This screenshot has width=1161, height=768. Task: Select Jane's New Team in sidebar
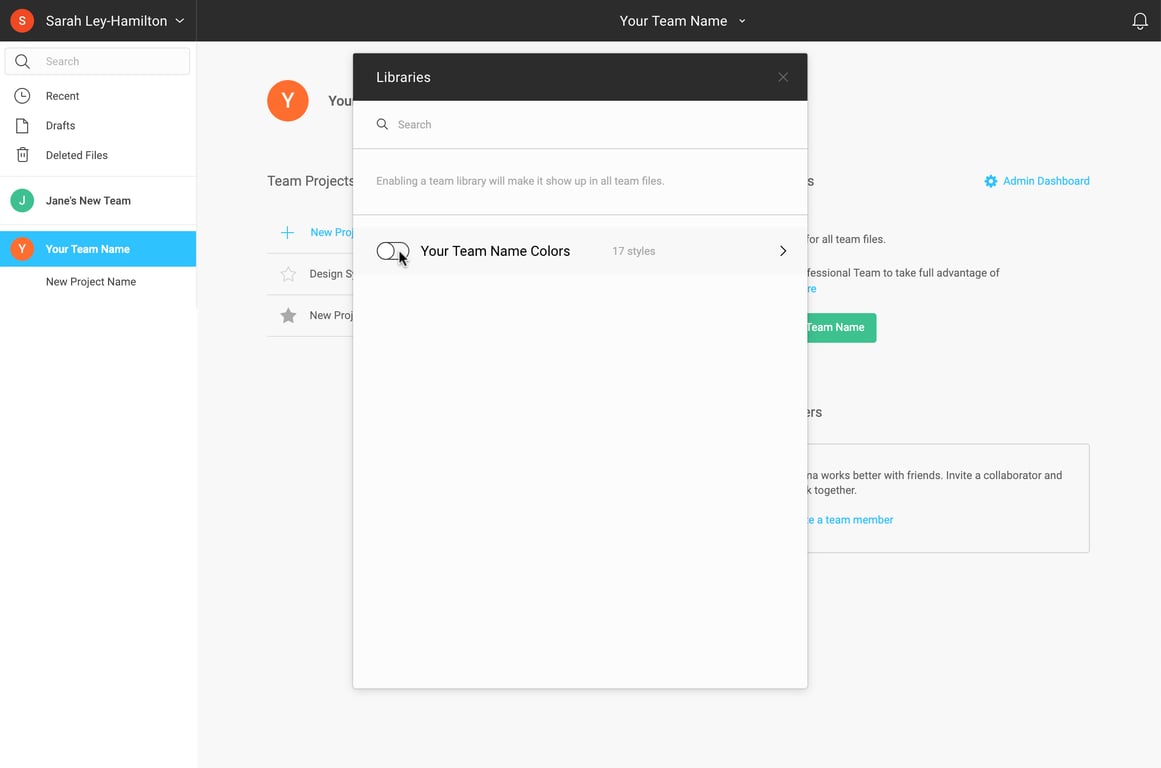click(88, 201)
